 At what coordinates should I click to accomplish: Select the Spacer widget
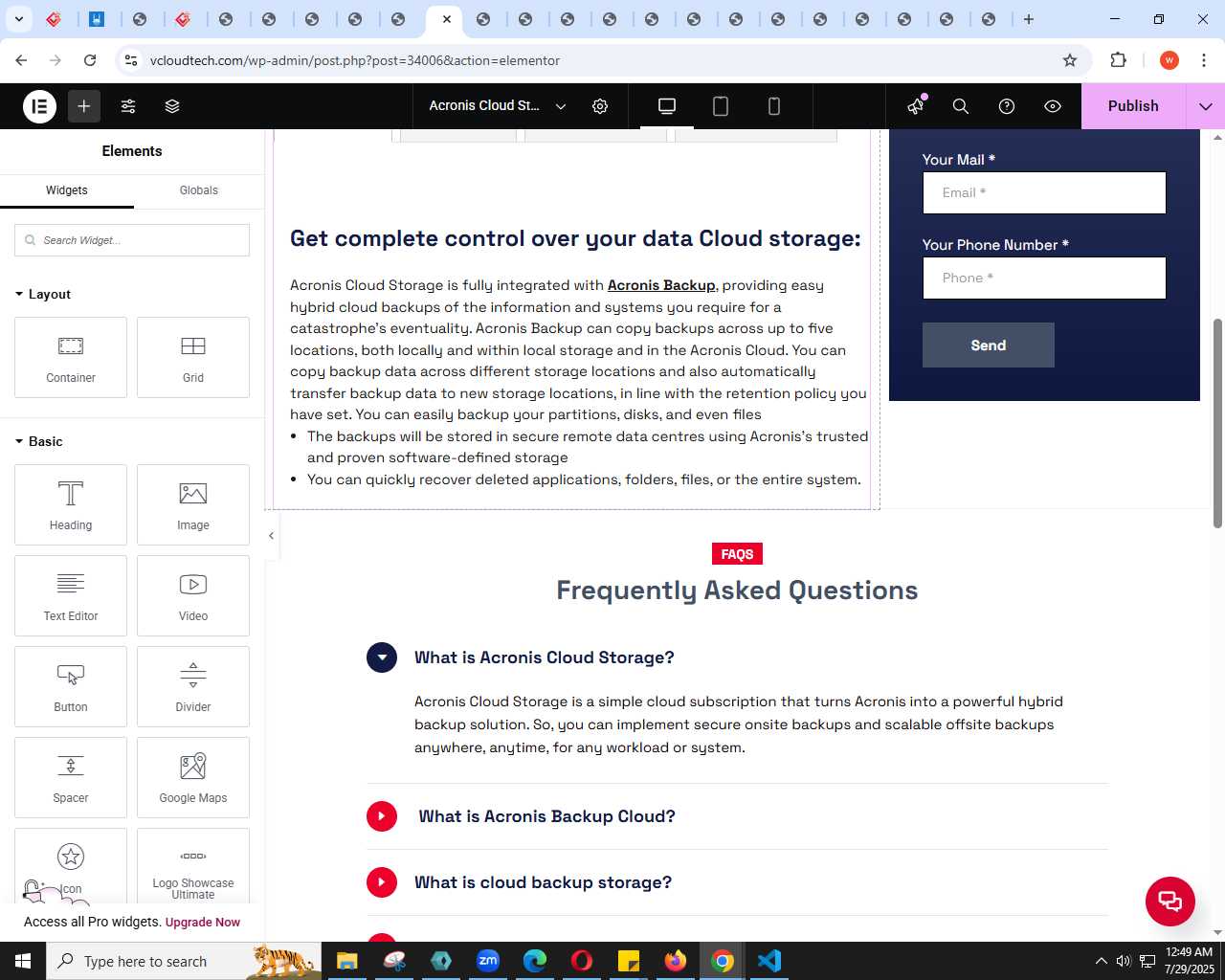tap(71, 778)
